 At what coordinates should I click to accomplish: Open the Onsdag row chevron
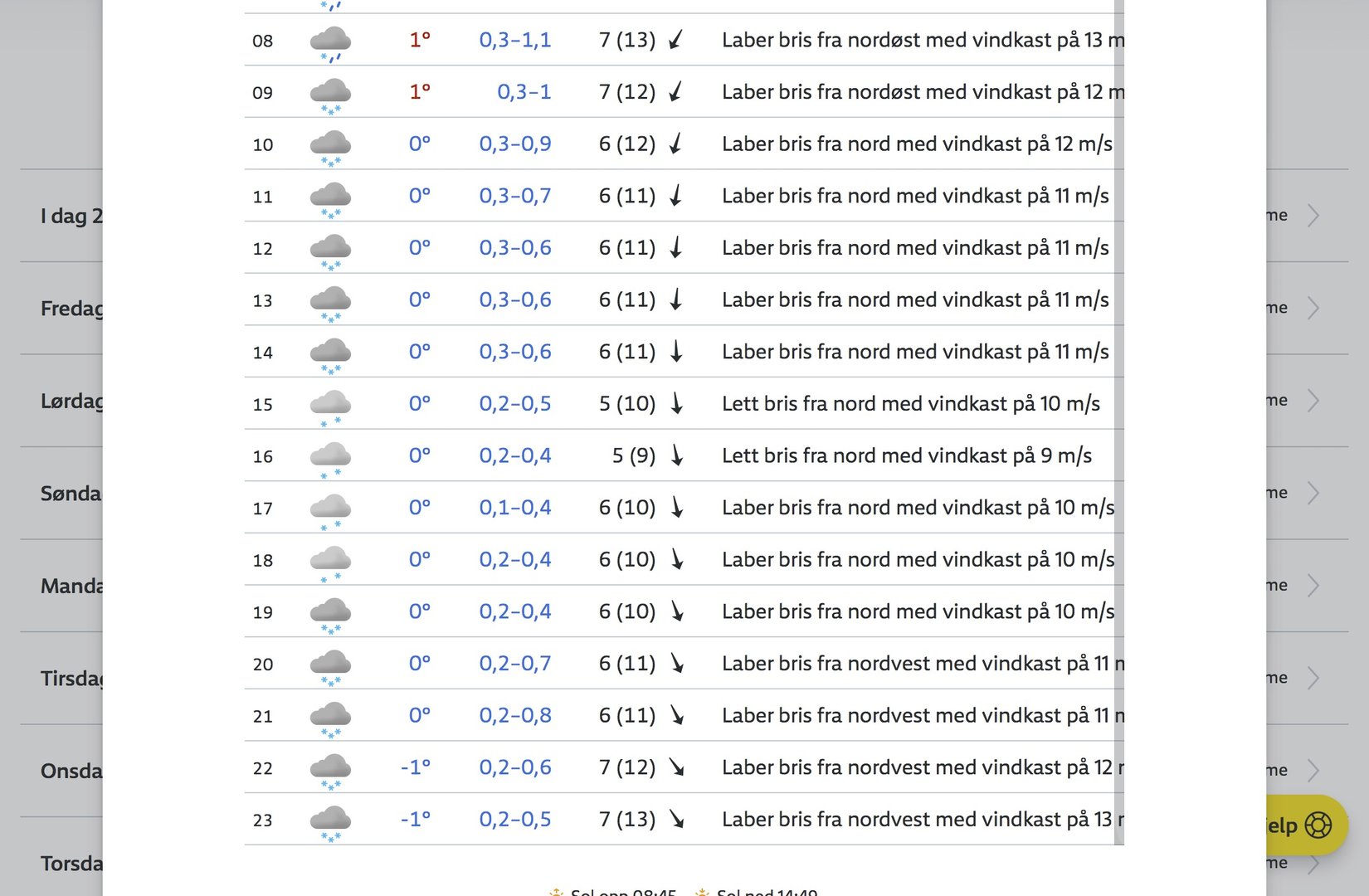(1313, 771)
